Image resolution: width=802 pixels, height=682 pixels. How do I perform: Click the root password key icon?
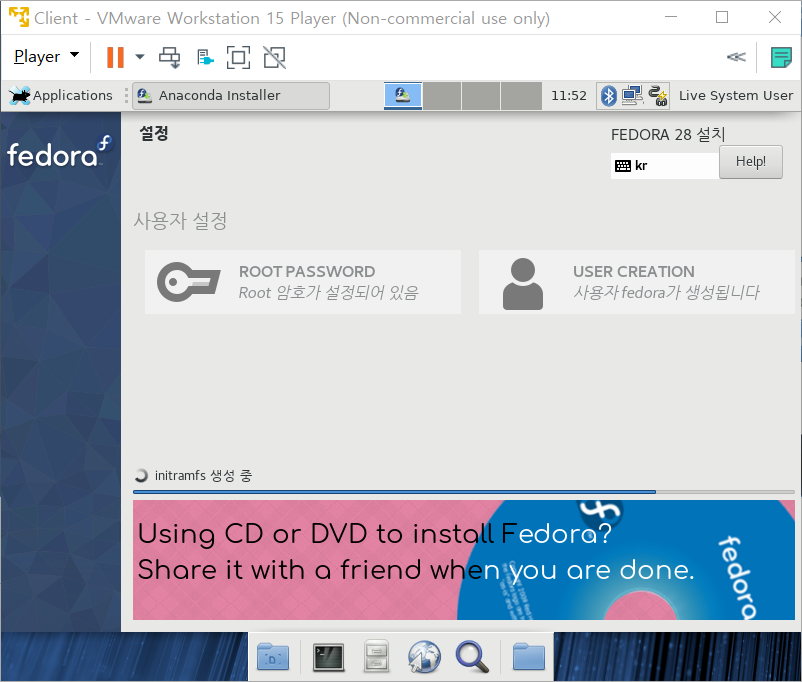(189, 282)
